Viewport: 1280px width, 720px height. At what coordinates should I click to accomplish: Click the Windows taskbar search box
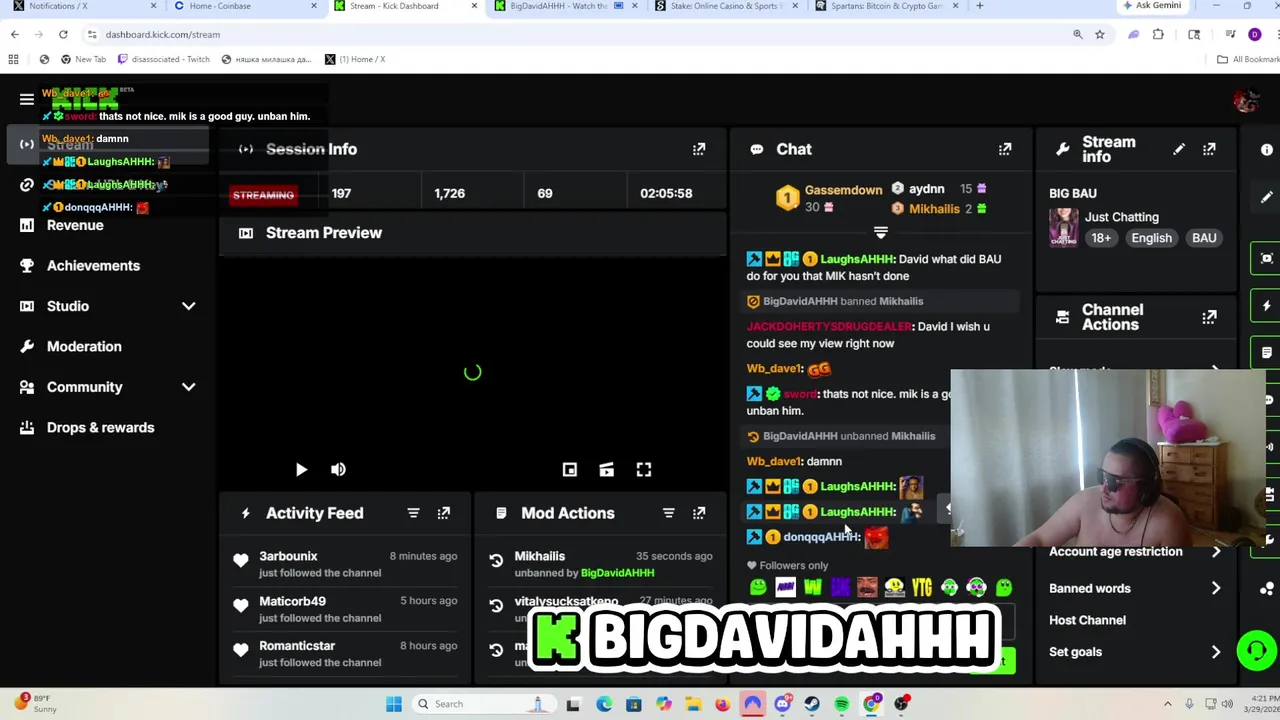(484, 704)
